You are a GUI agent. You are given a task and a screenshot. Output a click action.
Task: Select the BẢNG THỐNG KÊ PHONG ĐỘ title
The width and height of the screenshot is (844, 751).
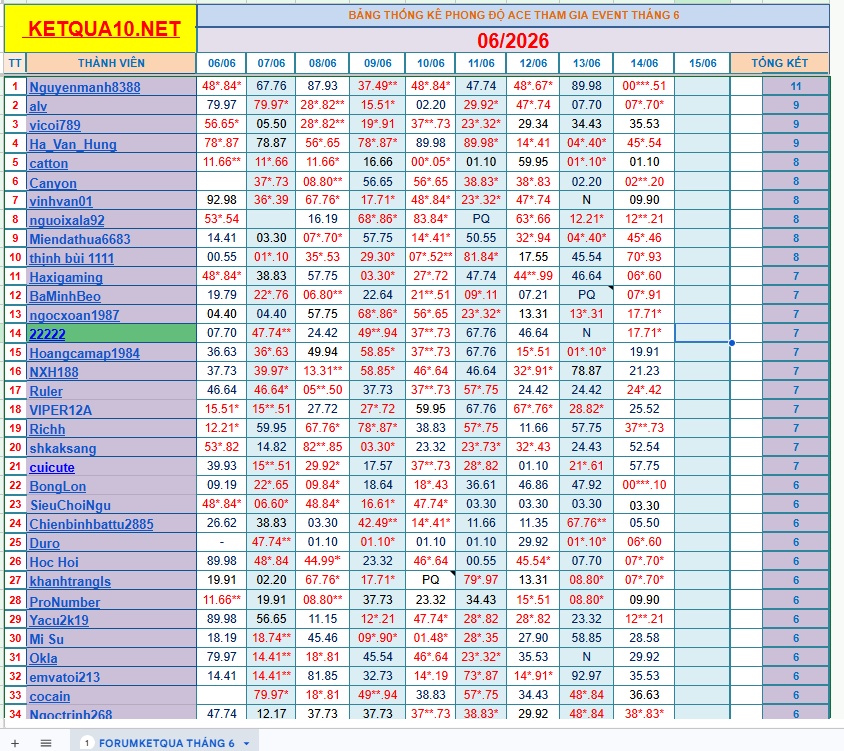coord(513,15)
